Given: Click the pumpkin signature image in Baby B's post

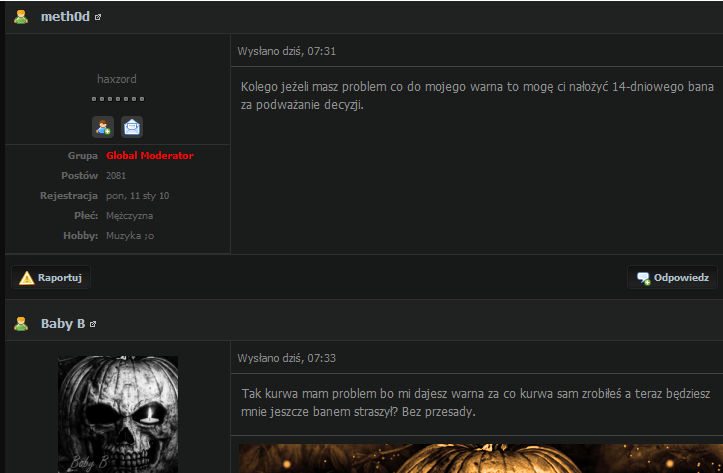Looking at the screenshot, I should pyautogui.click(x=480, y=458).
